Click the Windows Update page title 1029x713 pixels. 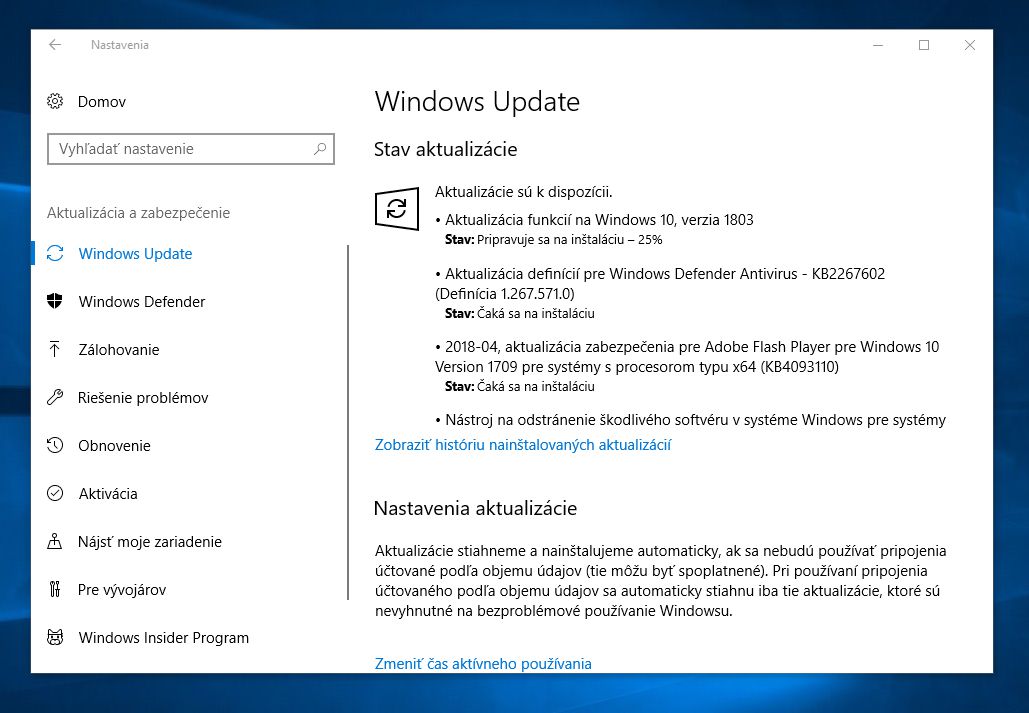(x=477, y=102)
